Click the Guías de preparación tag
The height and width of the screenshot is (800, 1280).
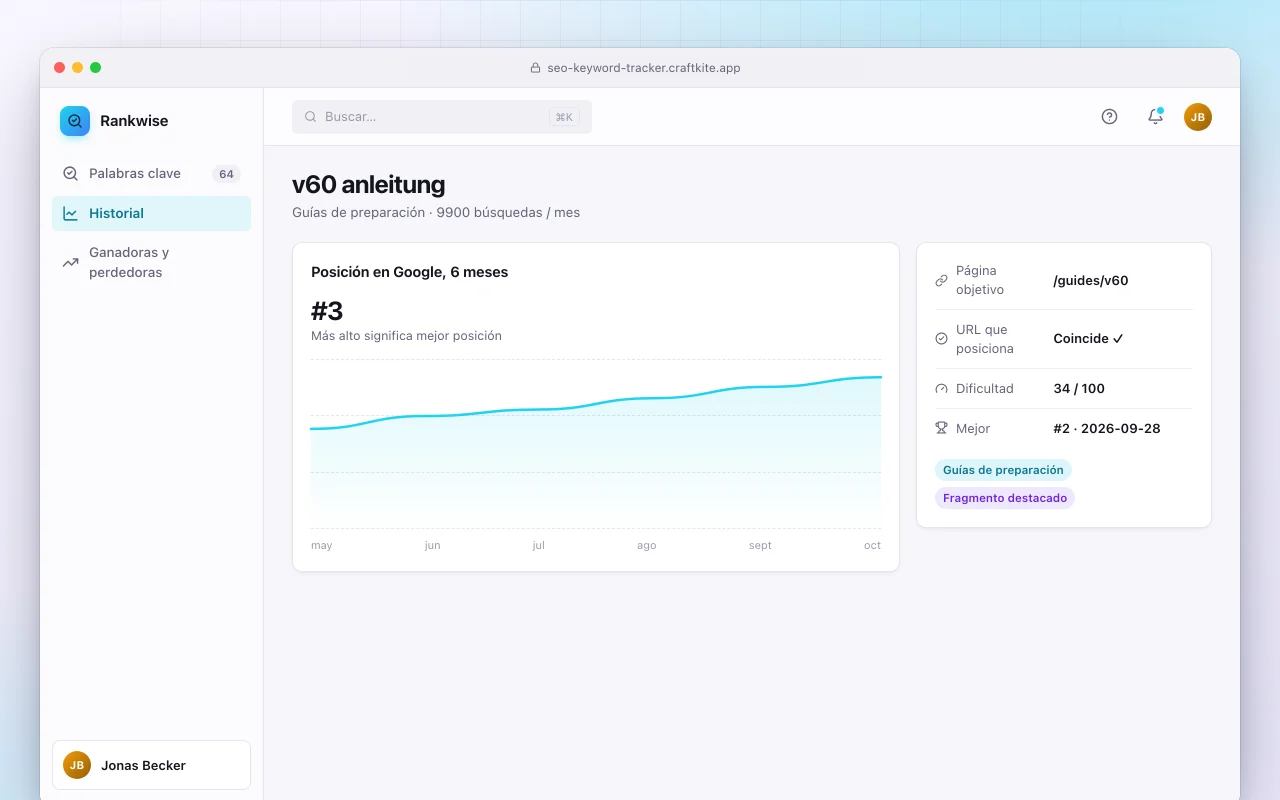[1003, 470]
